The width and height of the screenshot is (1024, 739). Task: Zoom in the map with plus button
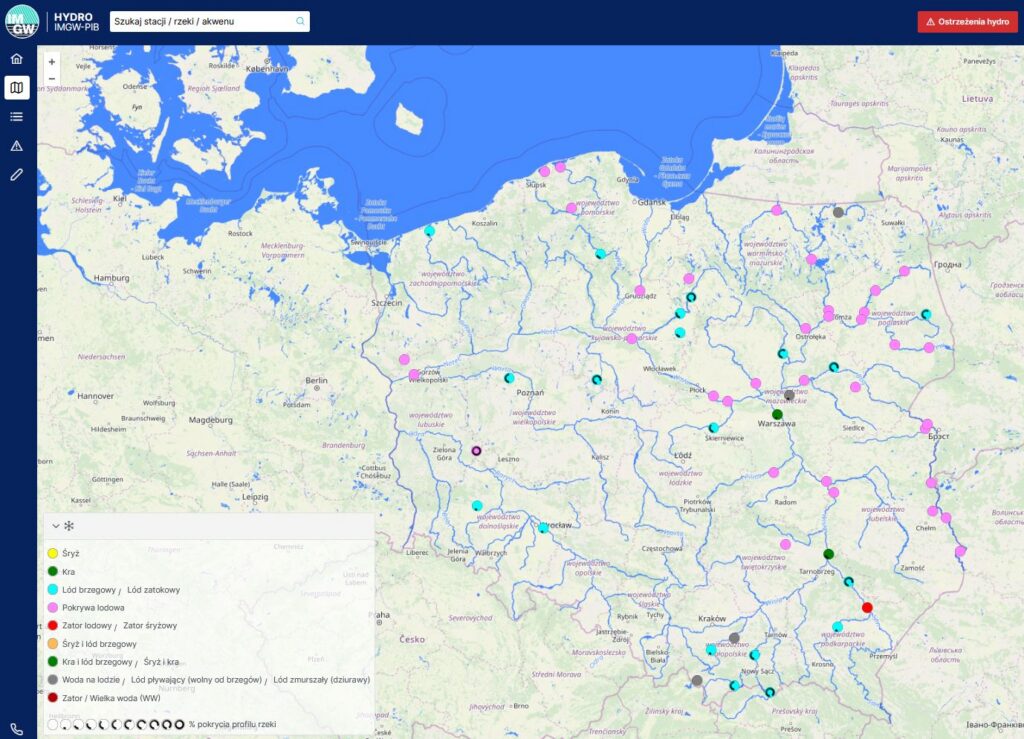52,62
